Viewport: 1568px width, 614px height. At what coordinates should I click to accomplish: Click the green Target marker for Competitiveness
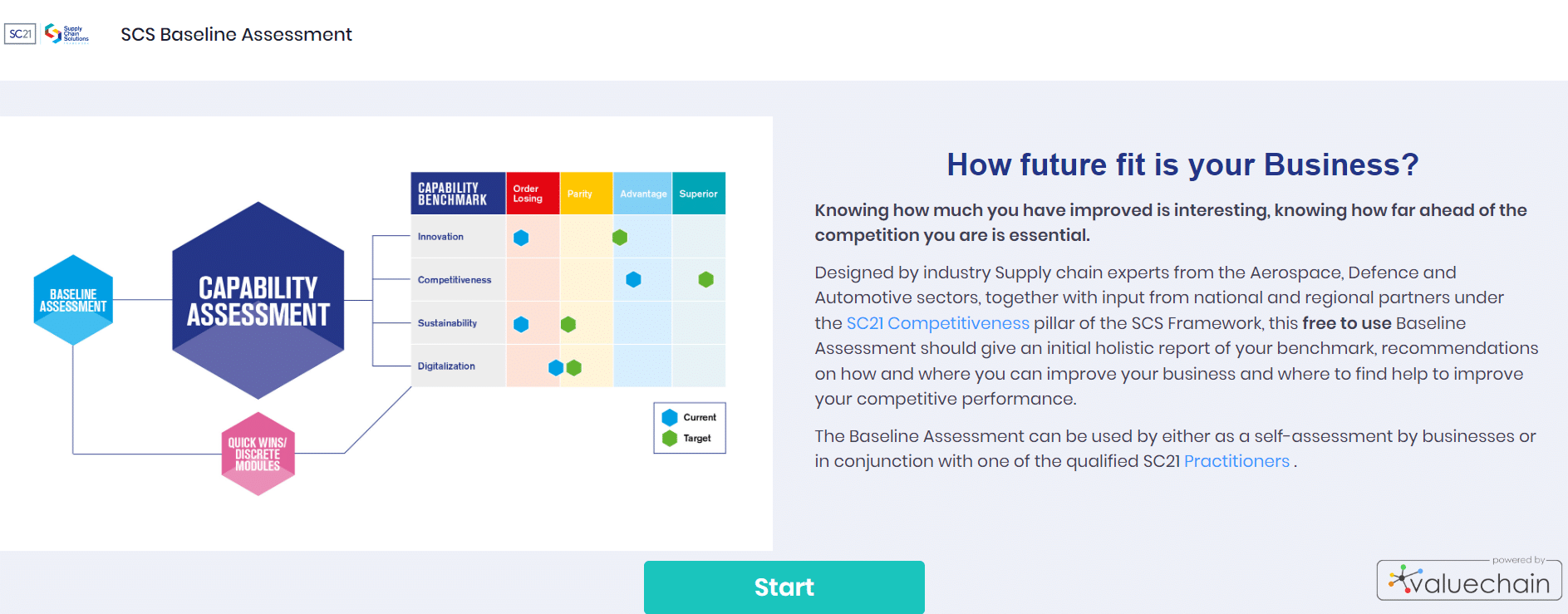pyautogui.click(x=705, y=280)
